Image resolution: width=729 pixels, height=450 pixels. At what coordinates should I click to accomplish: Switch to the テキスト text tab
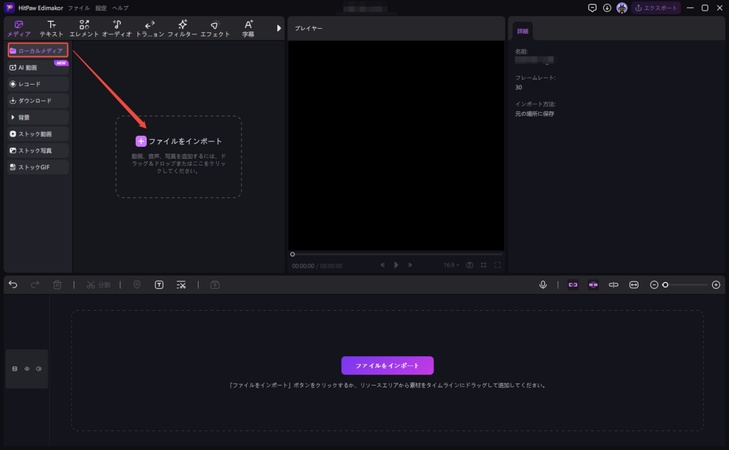[x=51, y=28]
